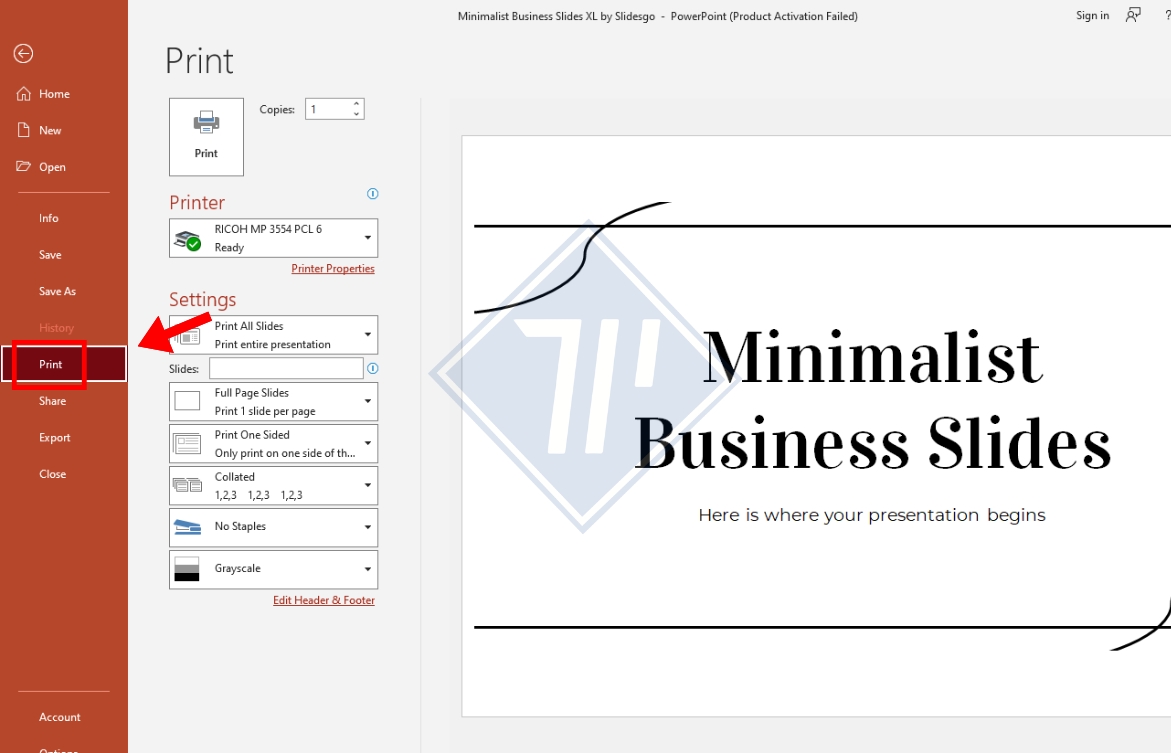Open the Export menu item

[x=54, y=437]
